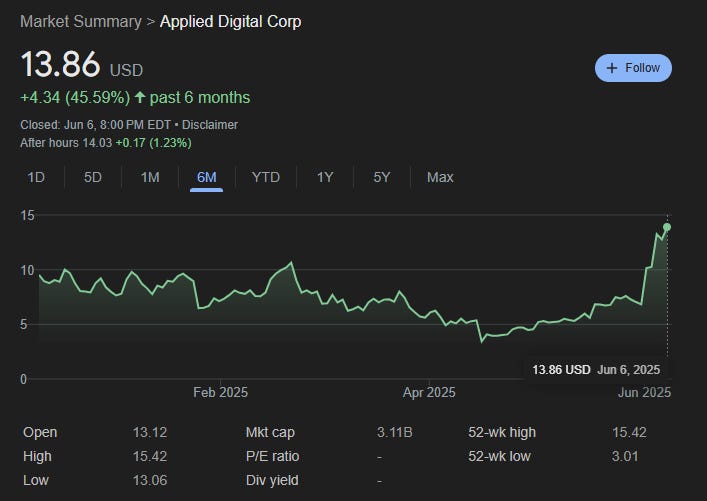707x501 pixels.
Task: Switch chart to 5D range
Action: point(93,177)
